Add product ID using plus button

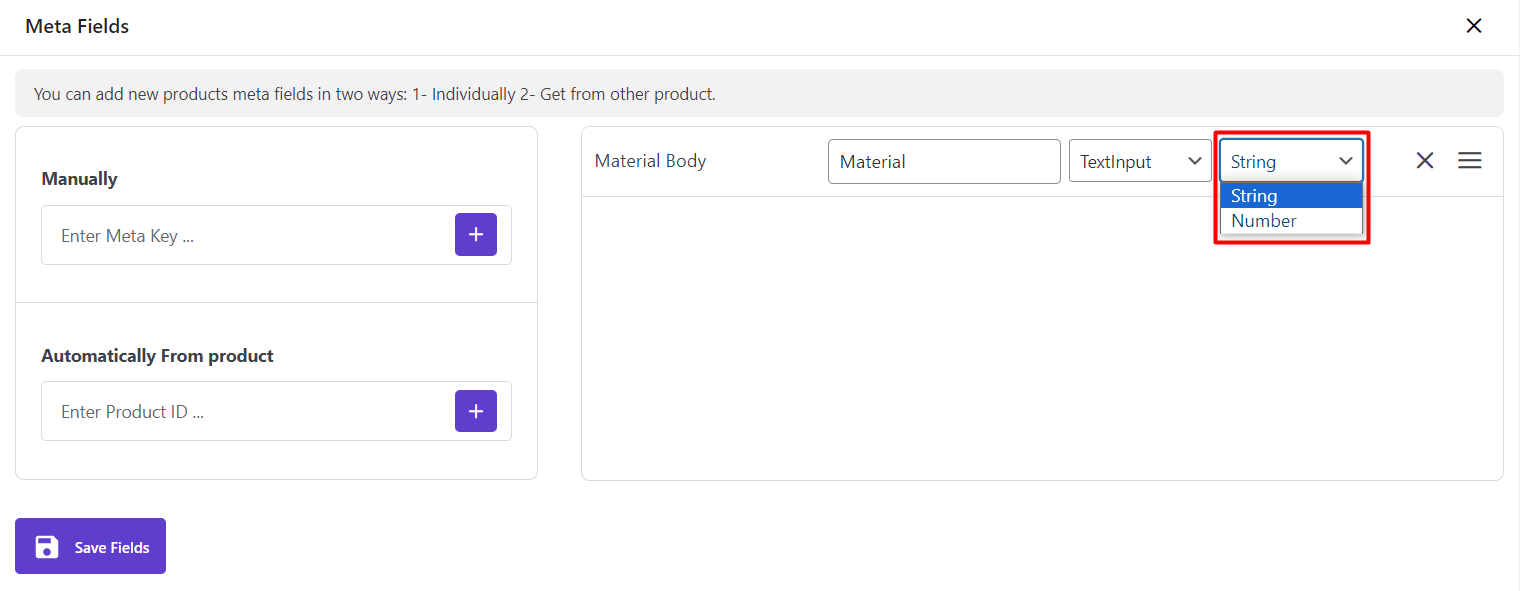476,410
